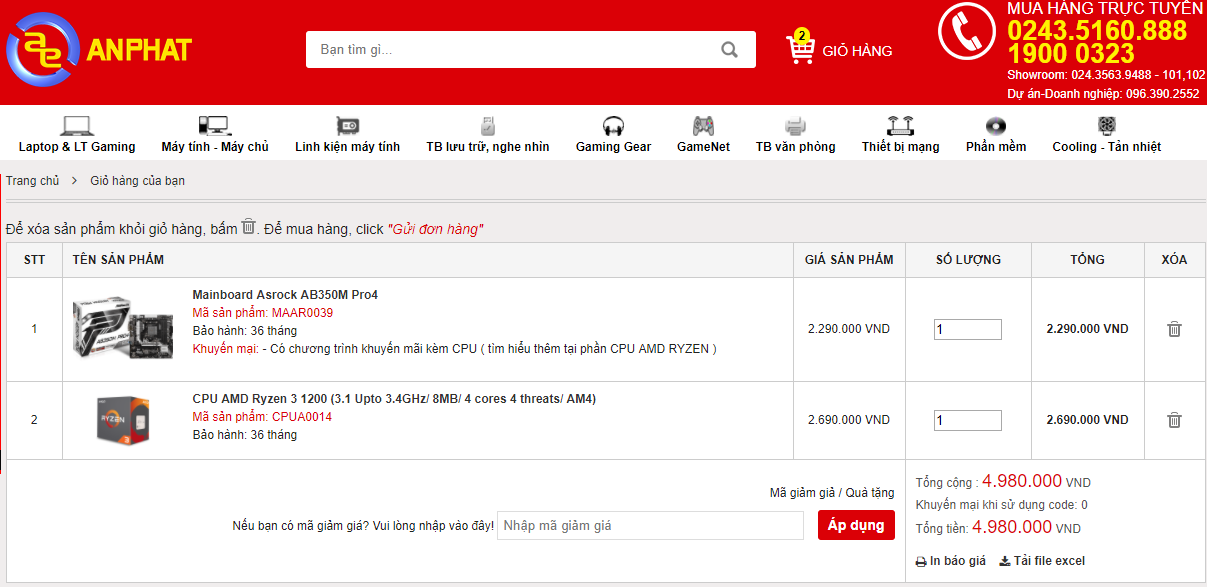
Task: Click the Showroom phone number line
Action: pos(1106,75)
